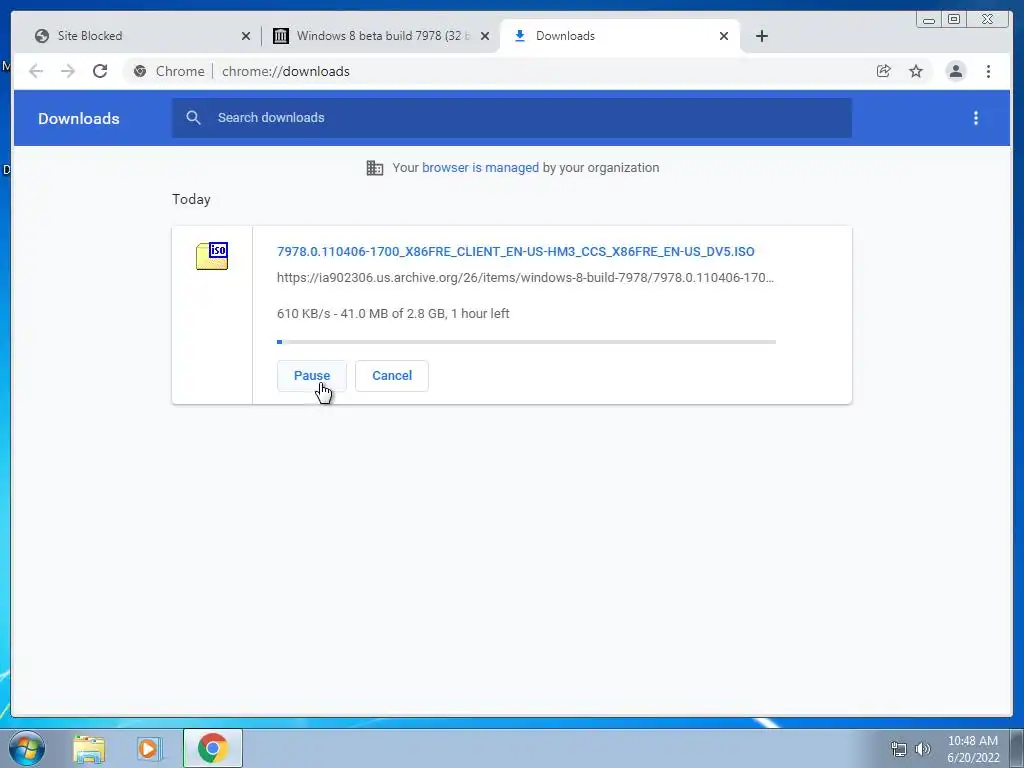Close the Downloads tab
This screenshot has width=1024, height=768.
coord(724,36)
